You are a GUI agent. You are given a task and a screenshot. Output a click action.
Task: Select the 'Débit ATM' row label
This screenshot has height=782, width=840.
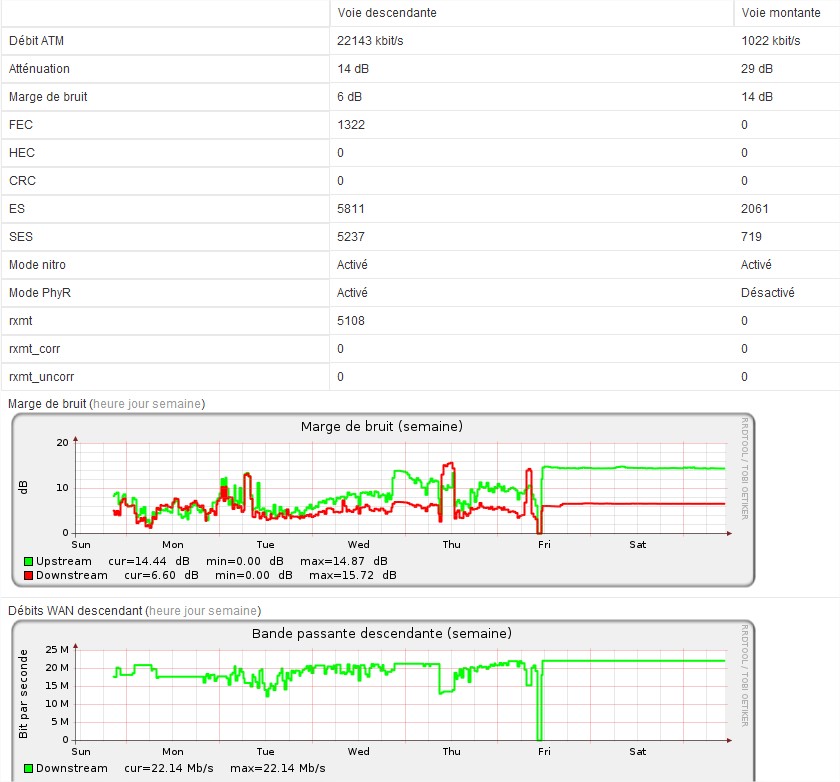click(37, 41)
